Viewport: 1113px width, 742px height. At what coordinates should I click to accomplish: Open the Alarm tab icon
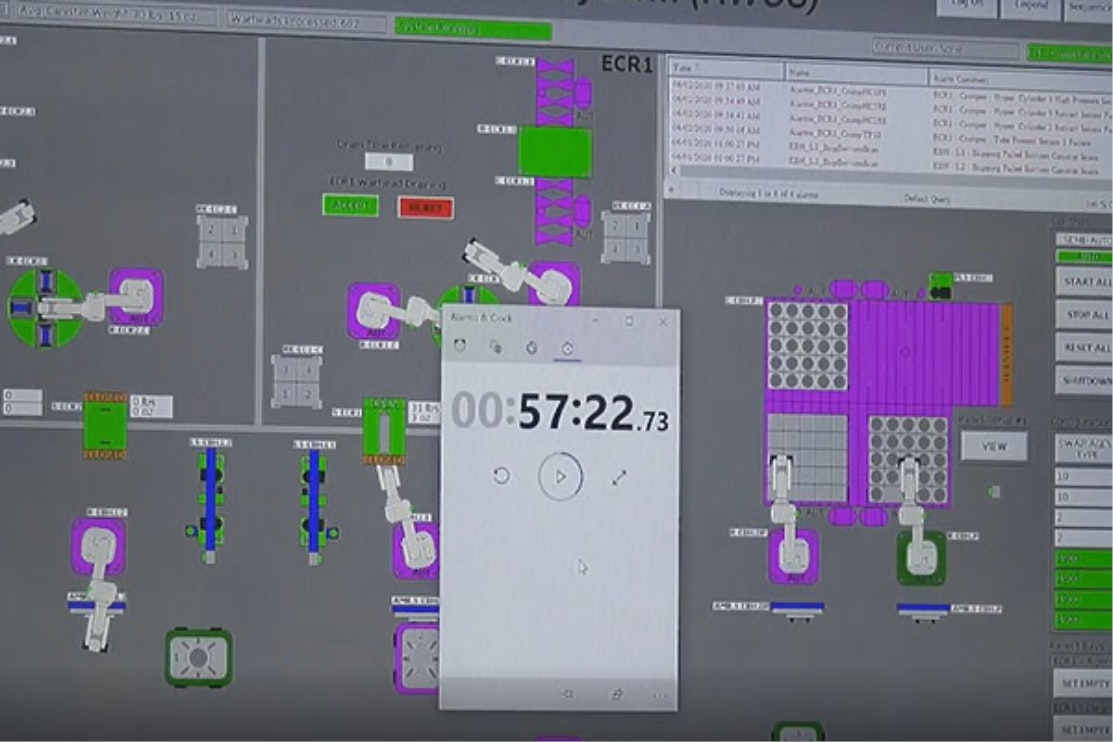click(x=461, y=347)
